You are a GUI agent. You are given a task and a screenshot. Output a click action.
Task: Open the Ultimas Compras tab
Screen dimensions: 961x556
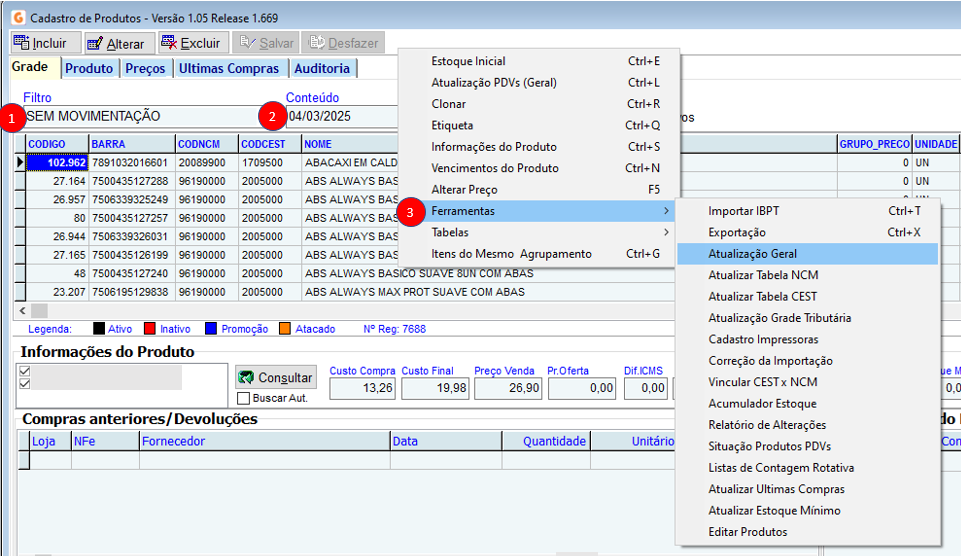231,69
